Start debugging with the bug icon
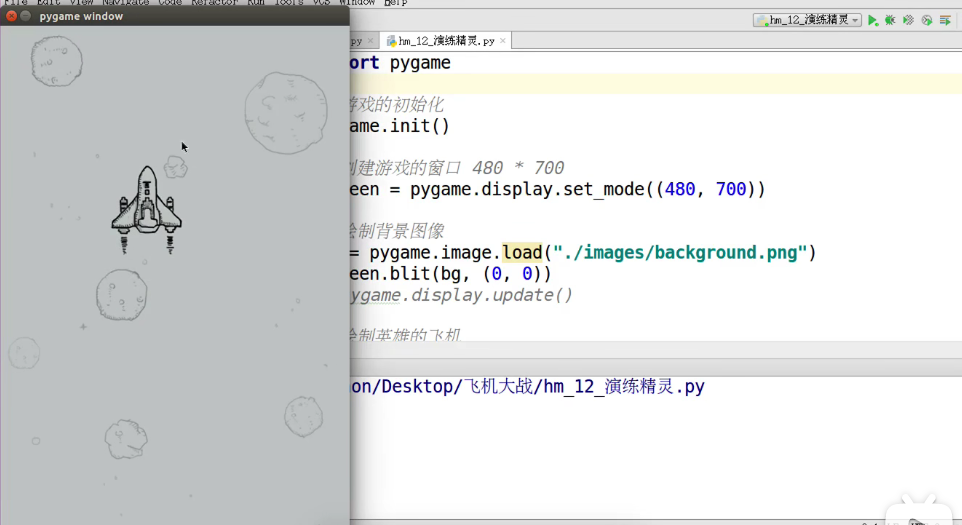 (x=890, y=20)
